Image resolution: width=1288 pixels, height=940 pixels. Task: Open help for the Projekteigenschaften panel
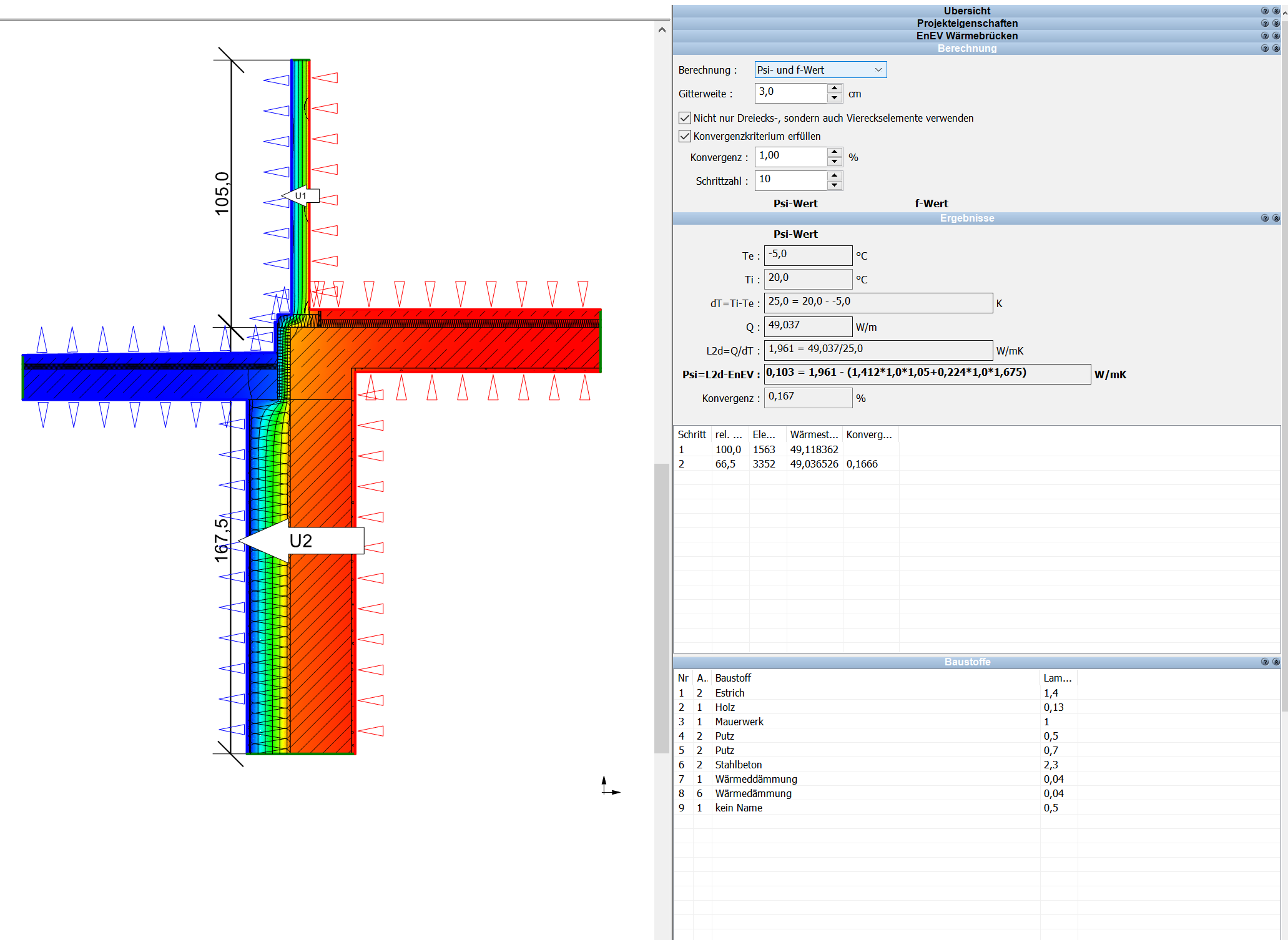coord(1266,23)
